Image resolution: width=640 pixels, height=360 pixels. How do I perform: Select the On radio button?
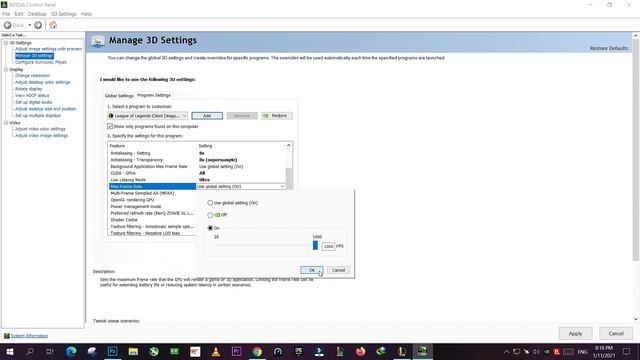[210, 228]
